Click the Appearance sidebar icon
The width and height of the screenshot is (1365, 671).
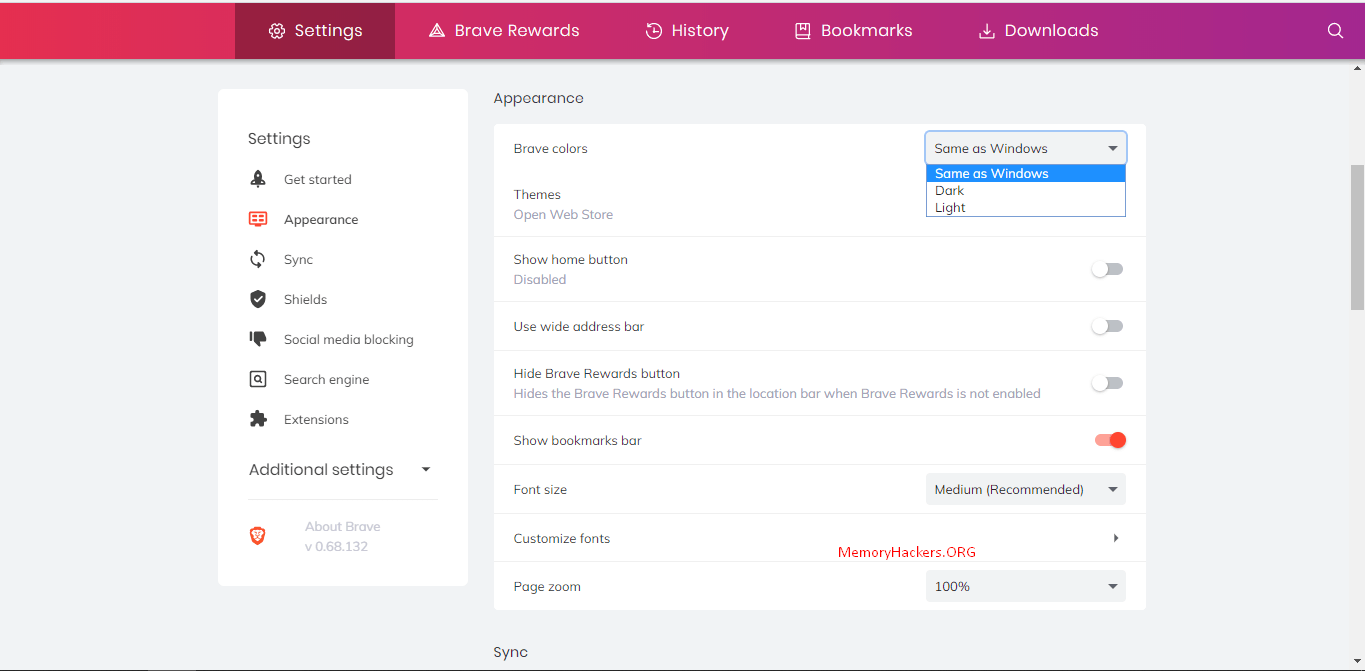[258, 219]
